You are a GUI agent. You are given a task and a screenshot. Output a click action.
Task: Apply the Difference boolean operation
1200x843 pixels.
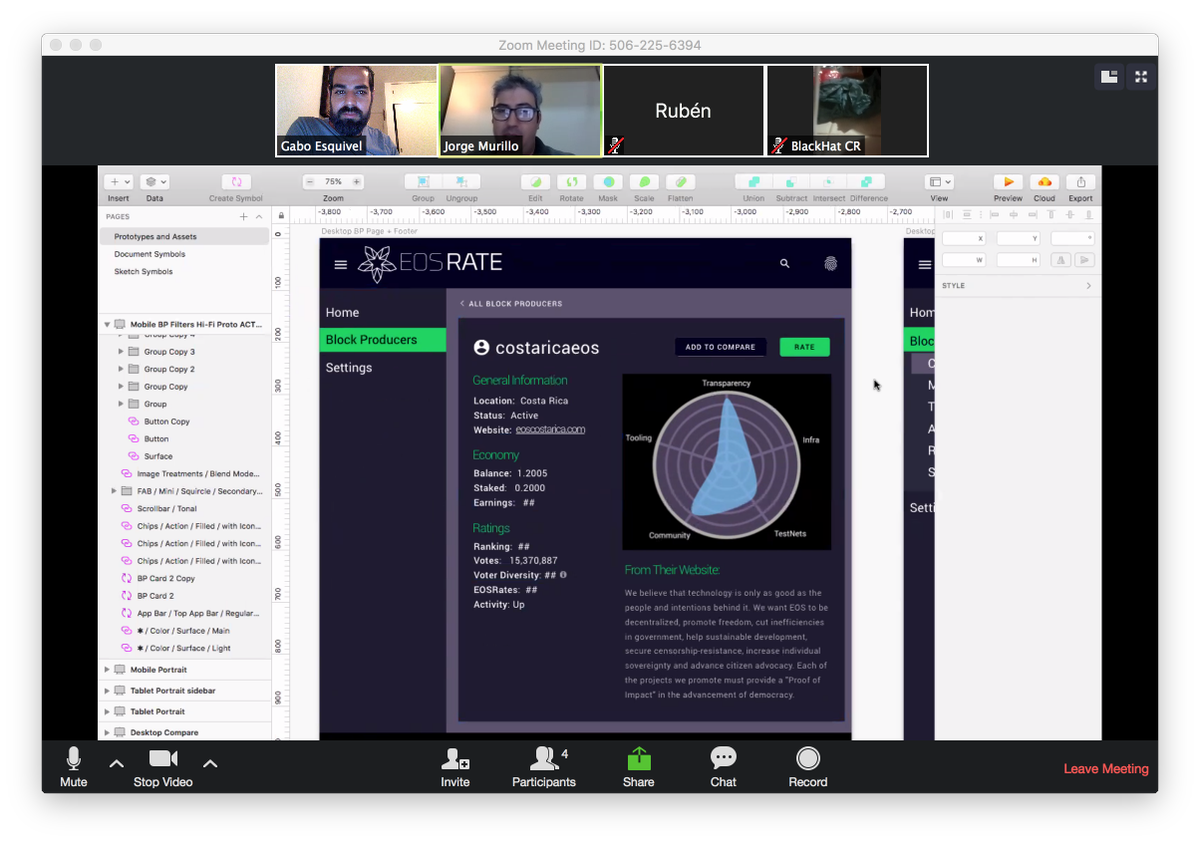coord(866,182)
